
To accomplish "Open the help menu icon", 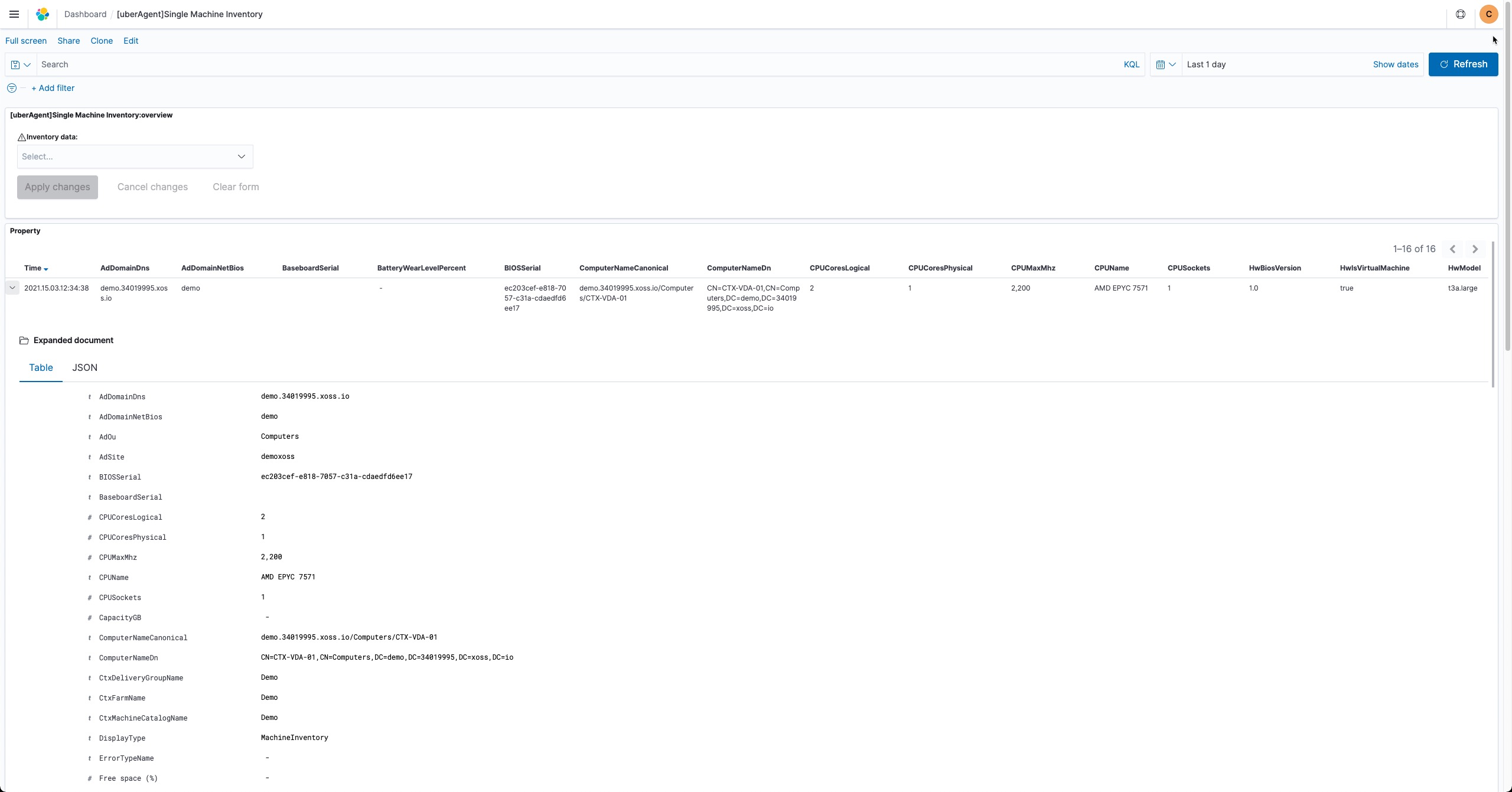I will [x=1461, y=14].
